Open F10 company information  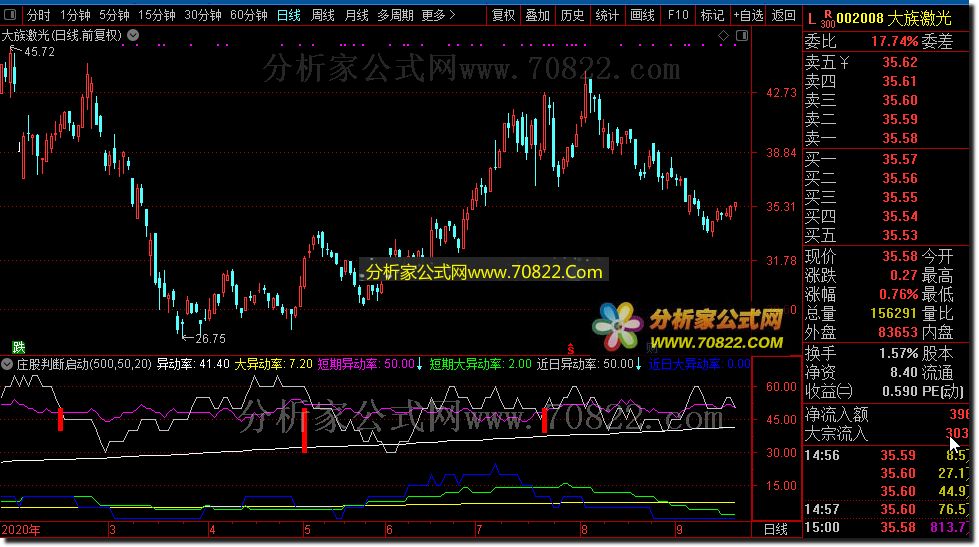point(677,14)
